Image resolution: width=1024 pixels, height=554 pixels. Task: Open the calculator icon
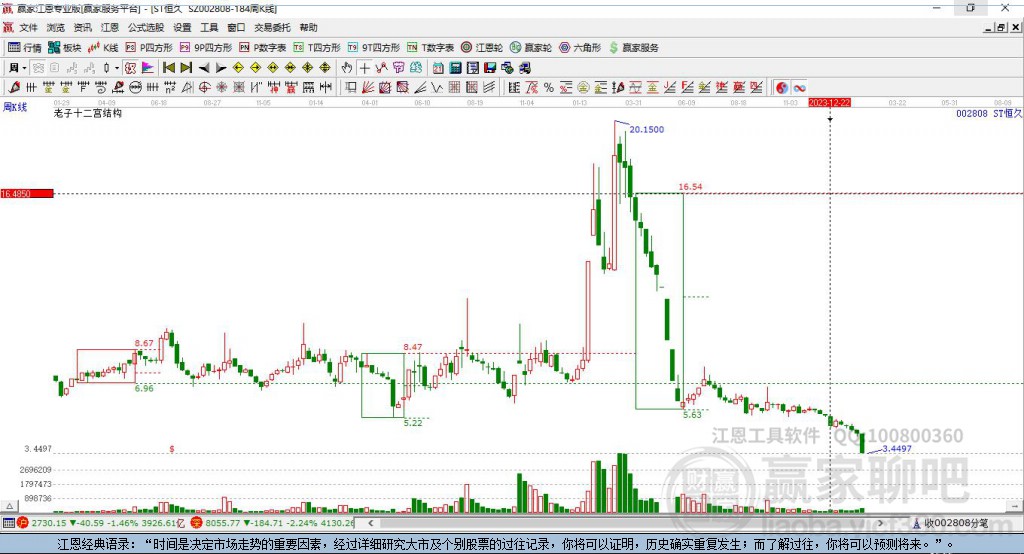click(456, 68)
